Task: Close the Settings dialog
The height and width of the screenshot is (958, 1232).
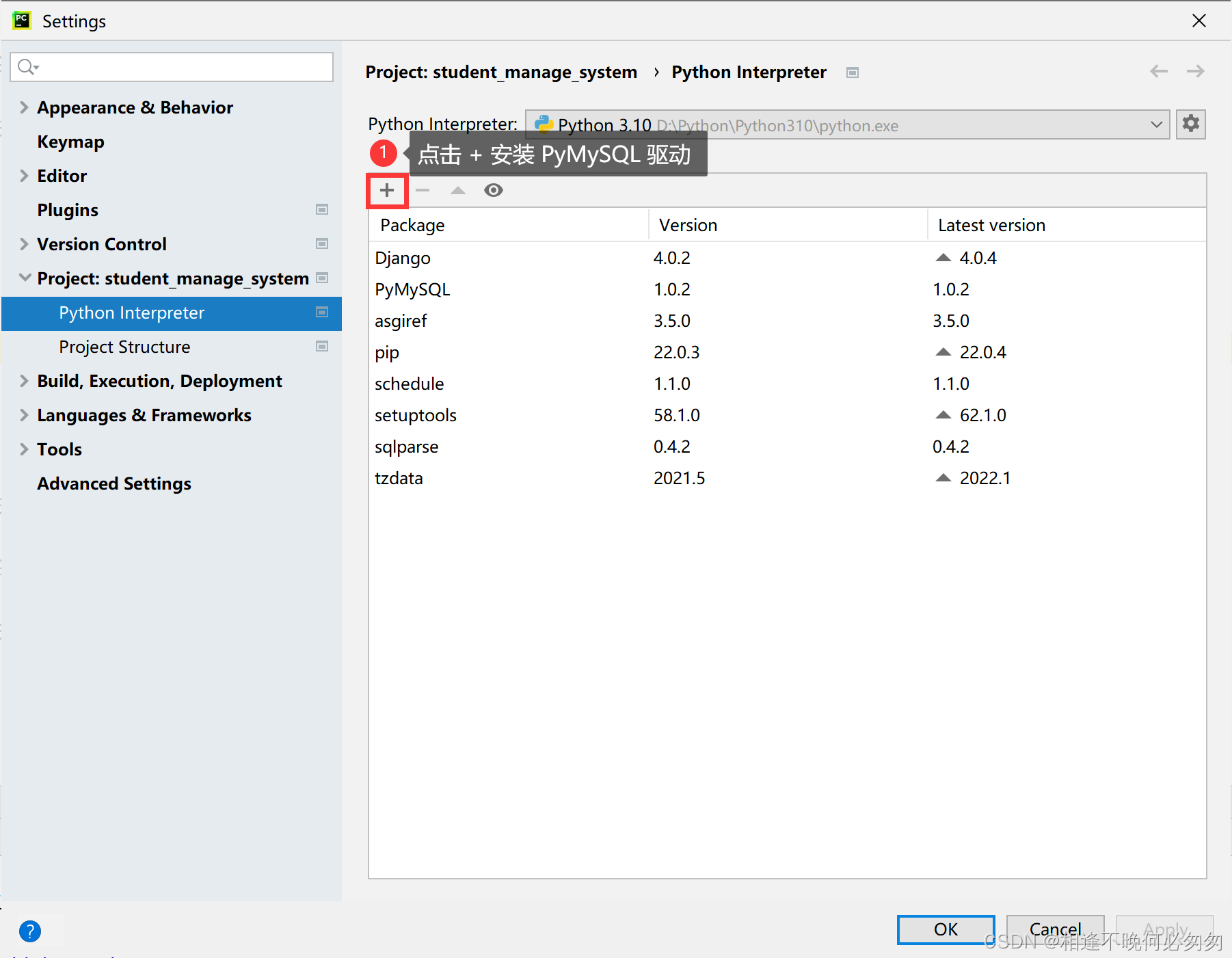Action: tap(1198, 21)
